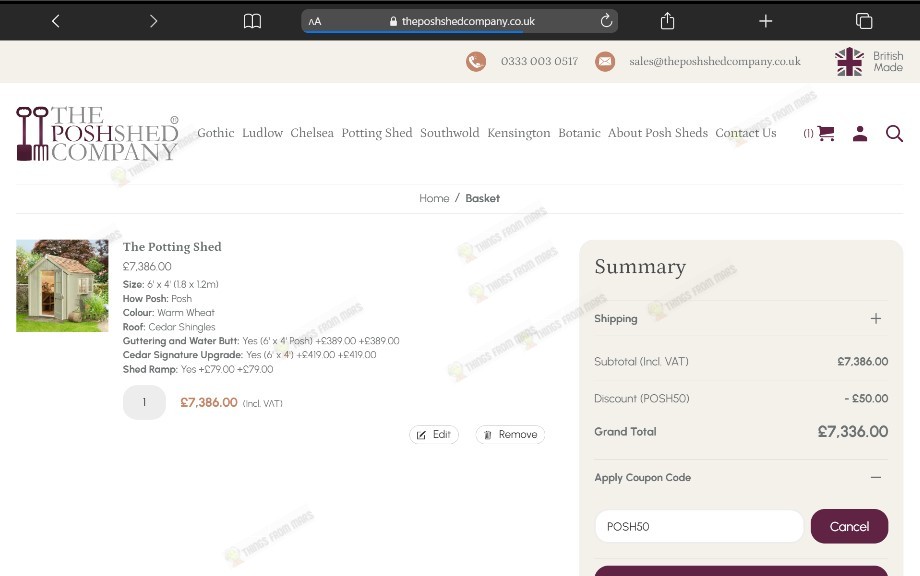Go back with the Safari back arrow
920x576 pixels.
click(56, 21)
